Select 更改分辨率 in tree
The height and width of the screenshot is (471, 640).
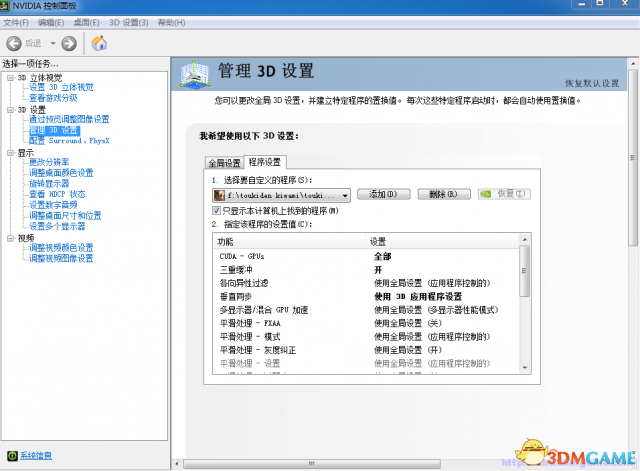[49, 162]
